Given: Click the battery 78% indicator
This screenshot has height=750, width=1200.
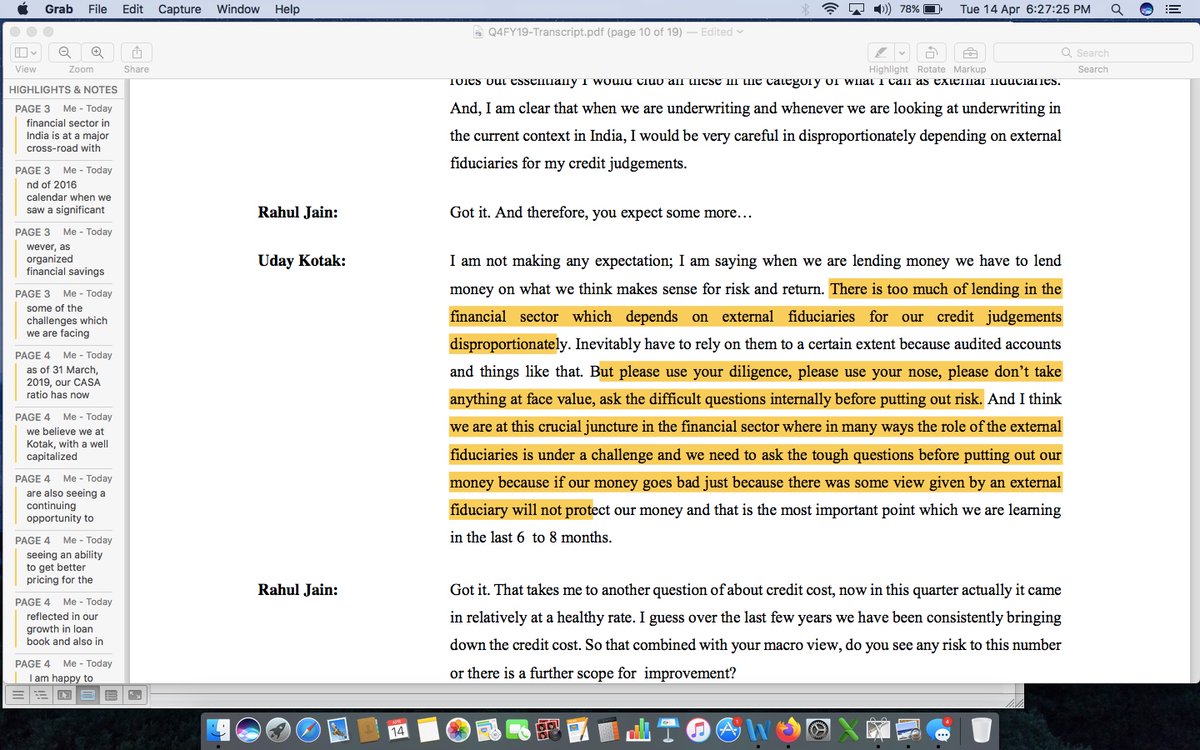Looking at the screenshot, I should tap(920, 9).
